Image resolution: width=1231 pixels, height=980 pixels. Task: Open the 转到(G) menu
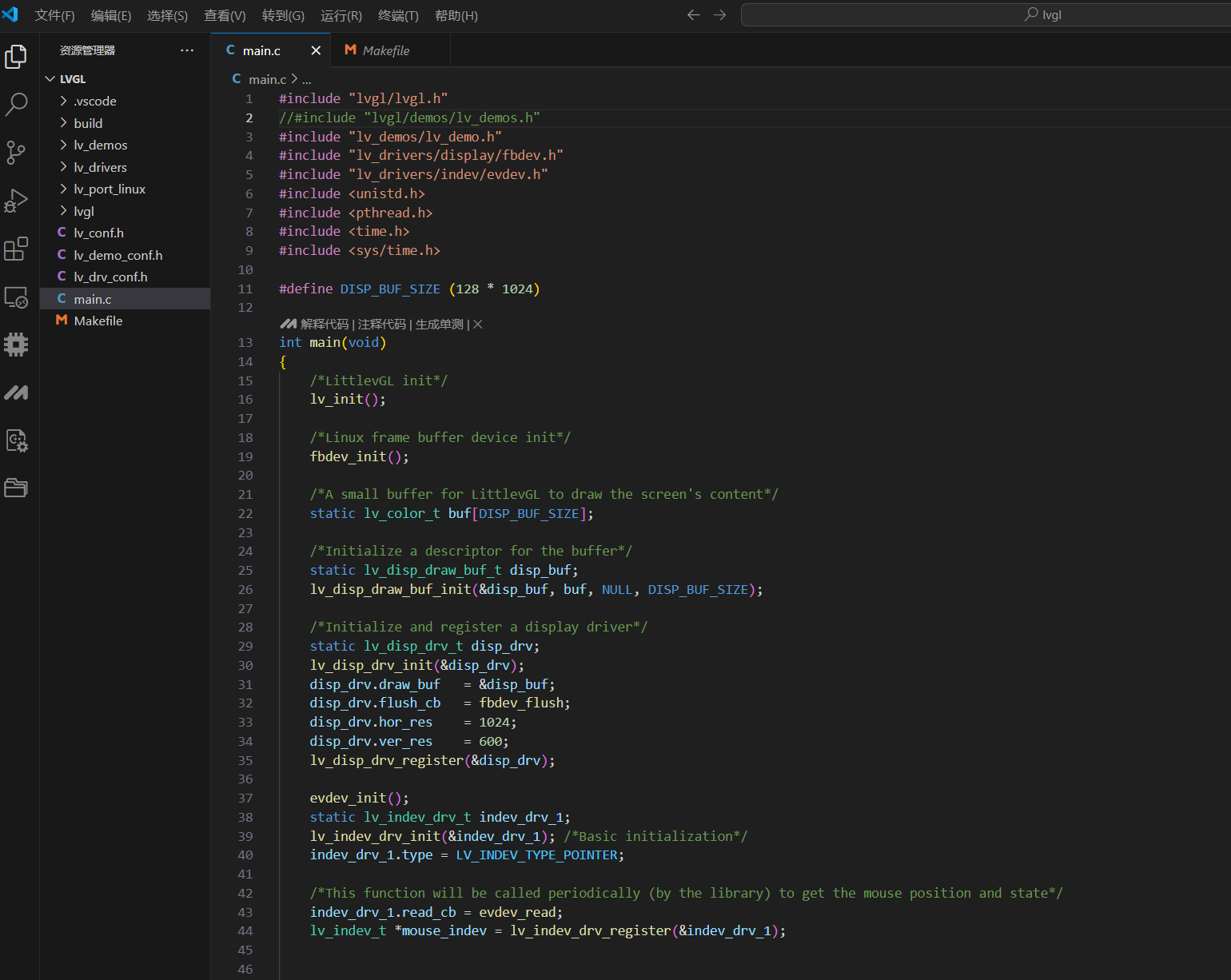(x=283, y=15)
